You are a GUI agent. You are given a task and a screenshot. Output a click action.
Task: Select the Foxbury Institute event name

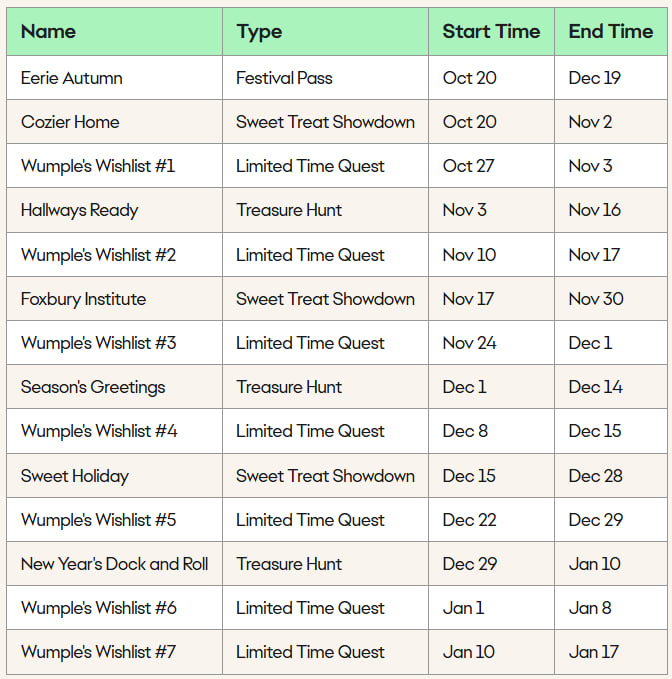pos(83,299)
